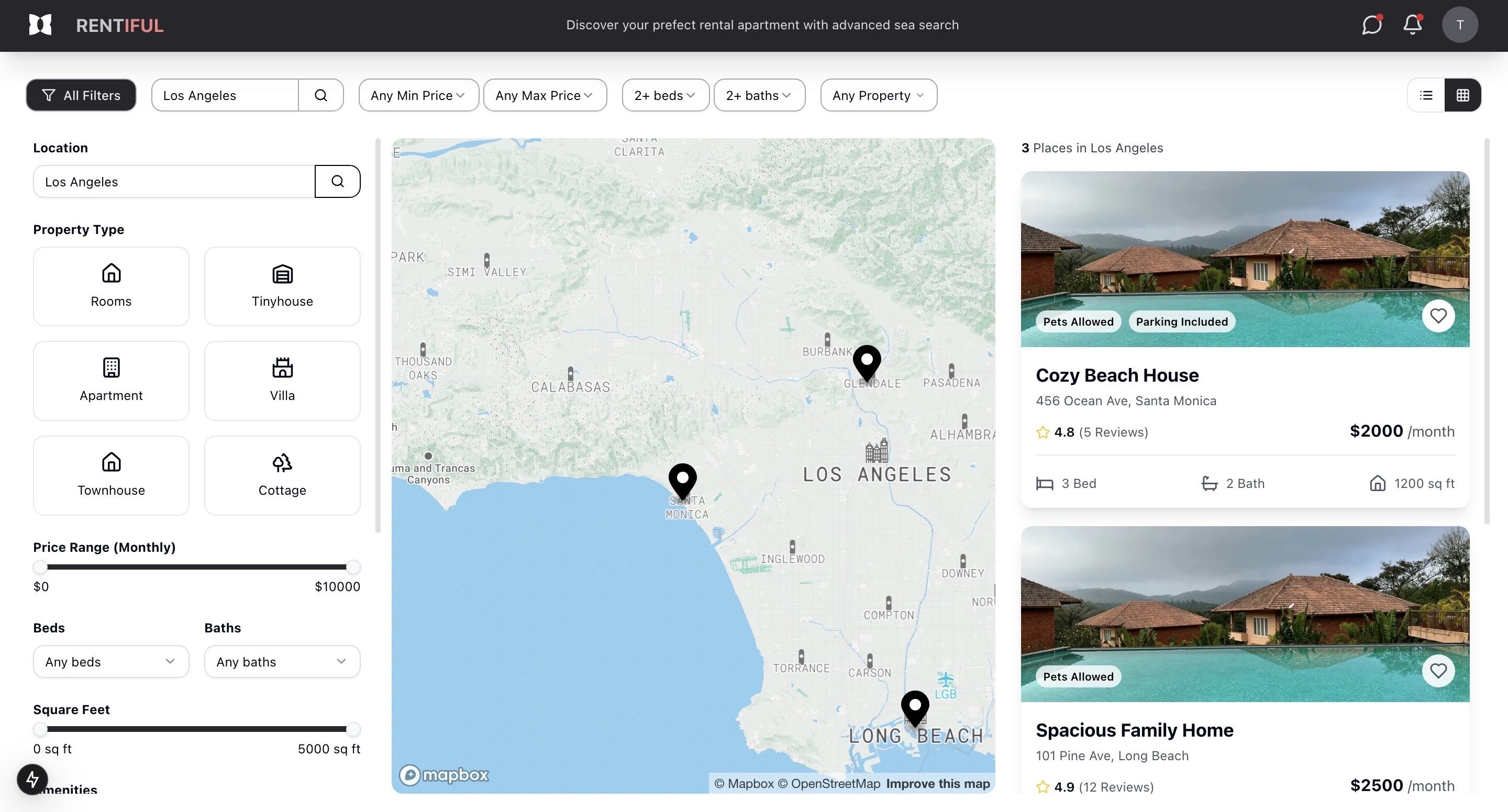Click the sidebar Location search icon button
Screen dimensions: 1508x812
[337, 182]
